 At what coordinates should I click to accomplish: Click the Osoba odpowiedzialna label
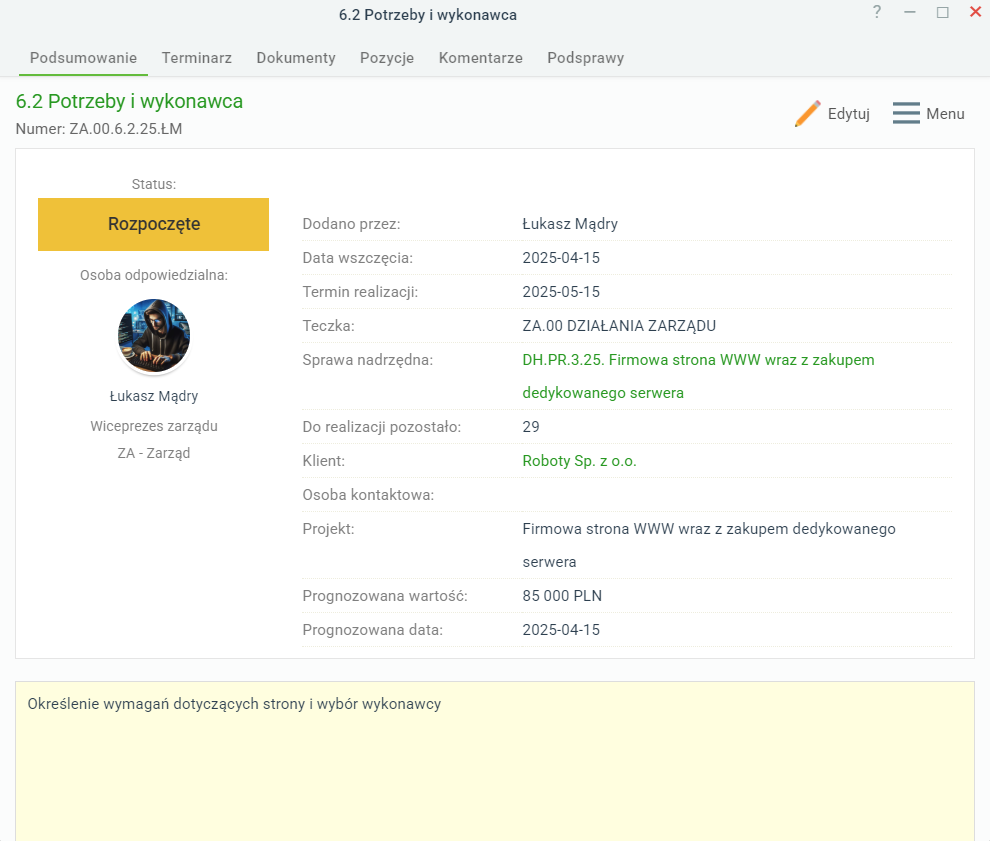153,275
